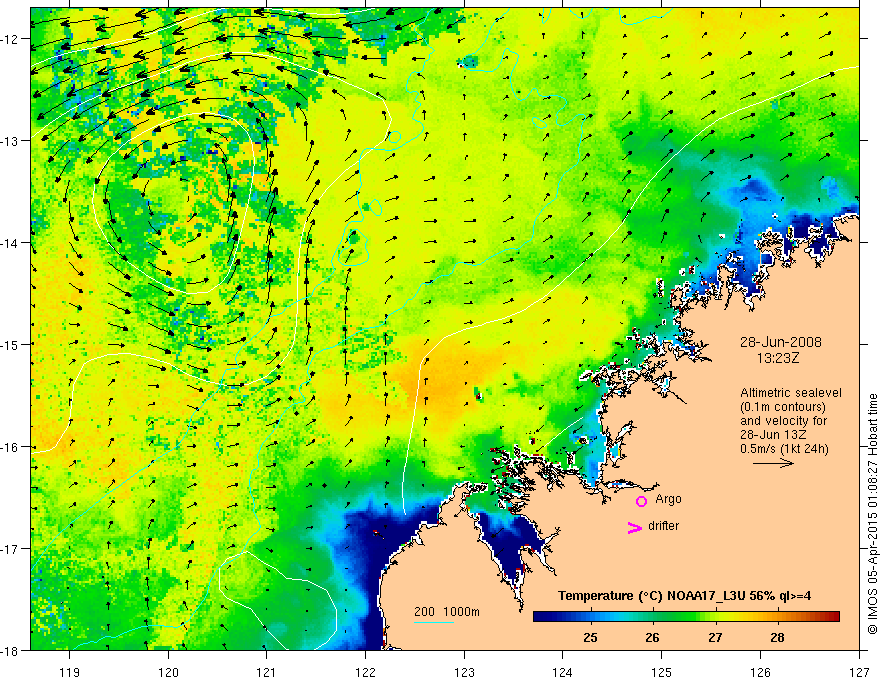
Task: Click the latitude axis label '-15'
Action: [11, 344]
